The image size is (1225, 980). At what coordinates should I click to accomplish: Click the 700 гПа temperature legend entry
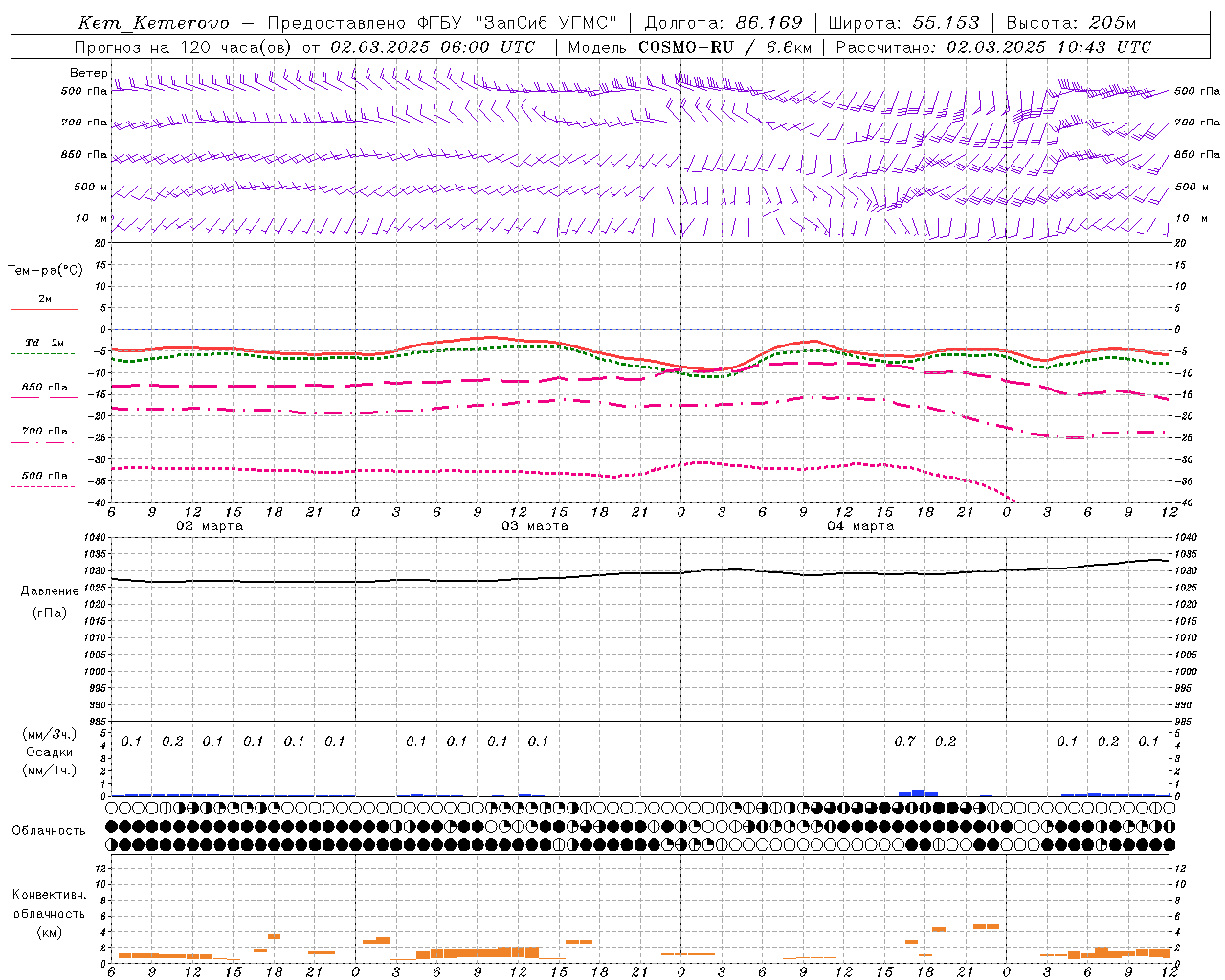[44, 432]
